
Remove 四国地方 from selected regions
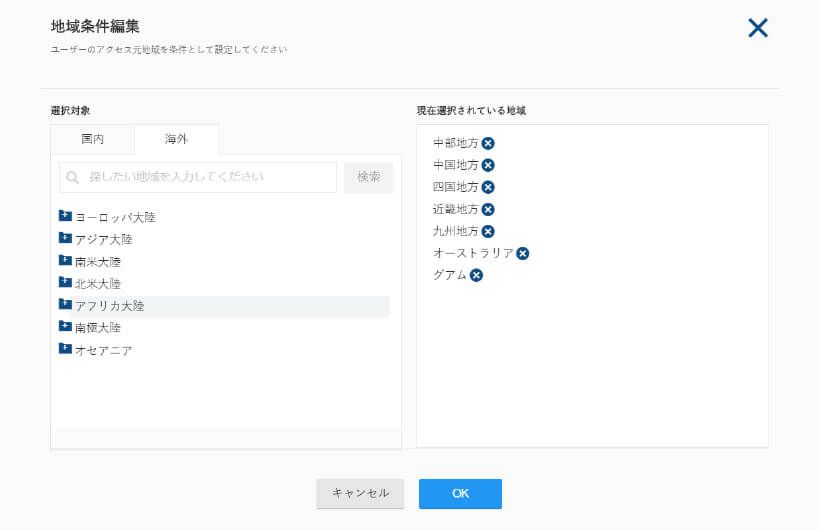point(488,187)
